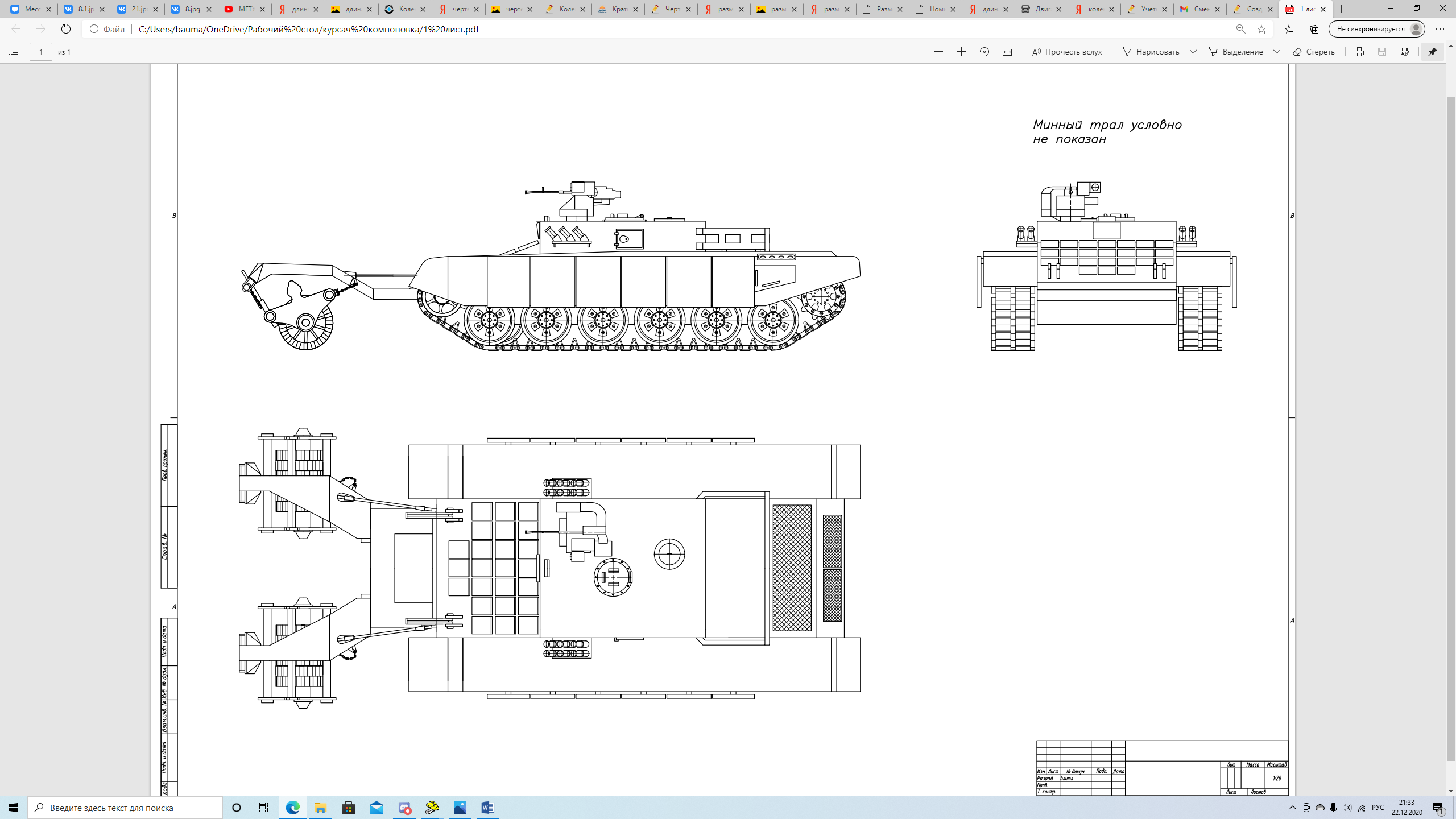Click the Не синхронизируется profile button
The image size is (1456, 819).
point(1376,29)
